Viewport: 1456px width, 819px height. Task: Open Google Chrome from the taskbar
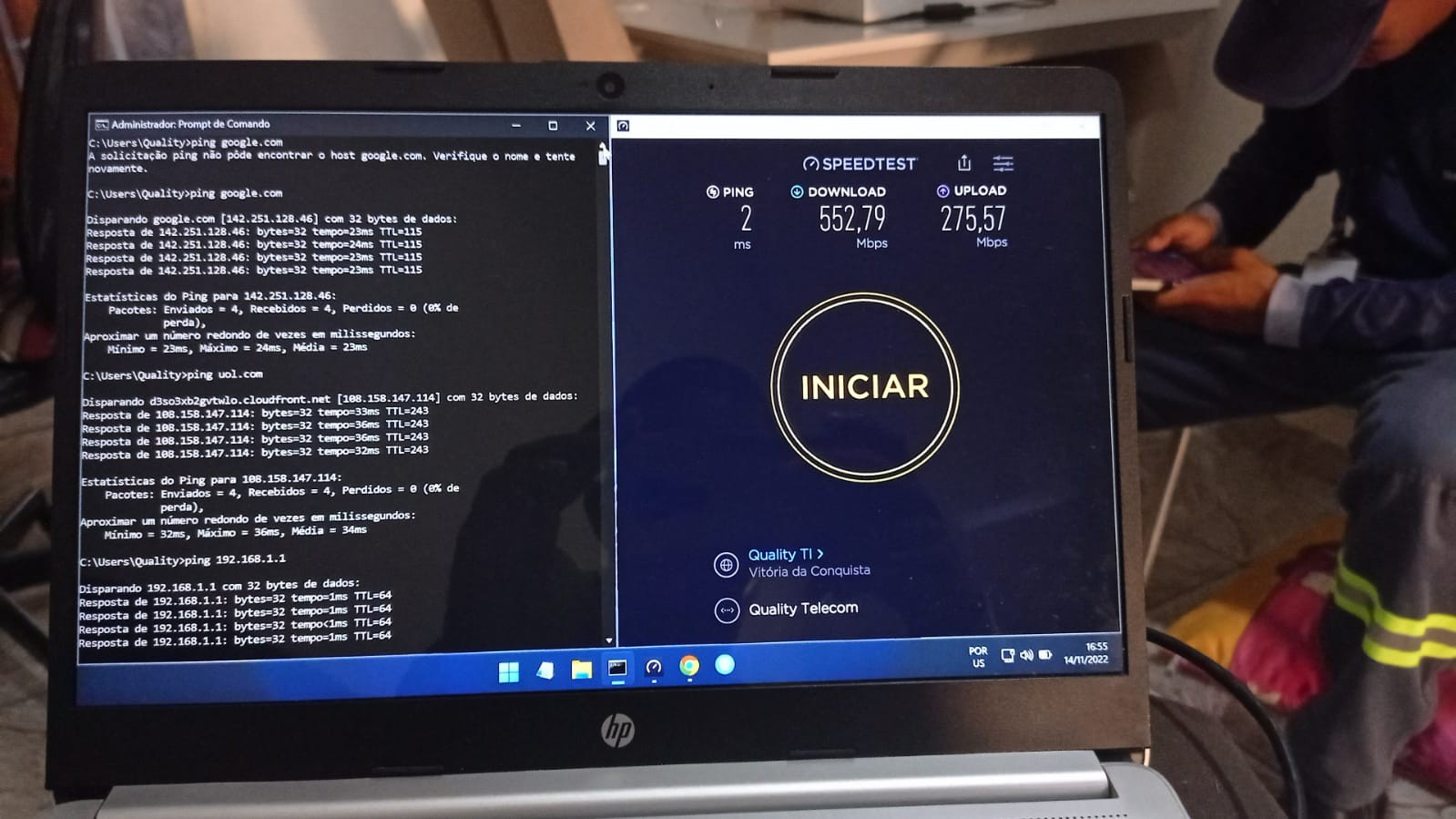(x=689, y=667)
